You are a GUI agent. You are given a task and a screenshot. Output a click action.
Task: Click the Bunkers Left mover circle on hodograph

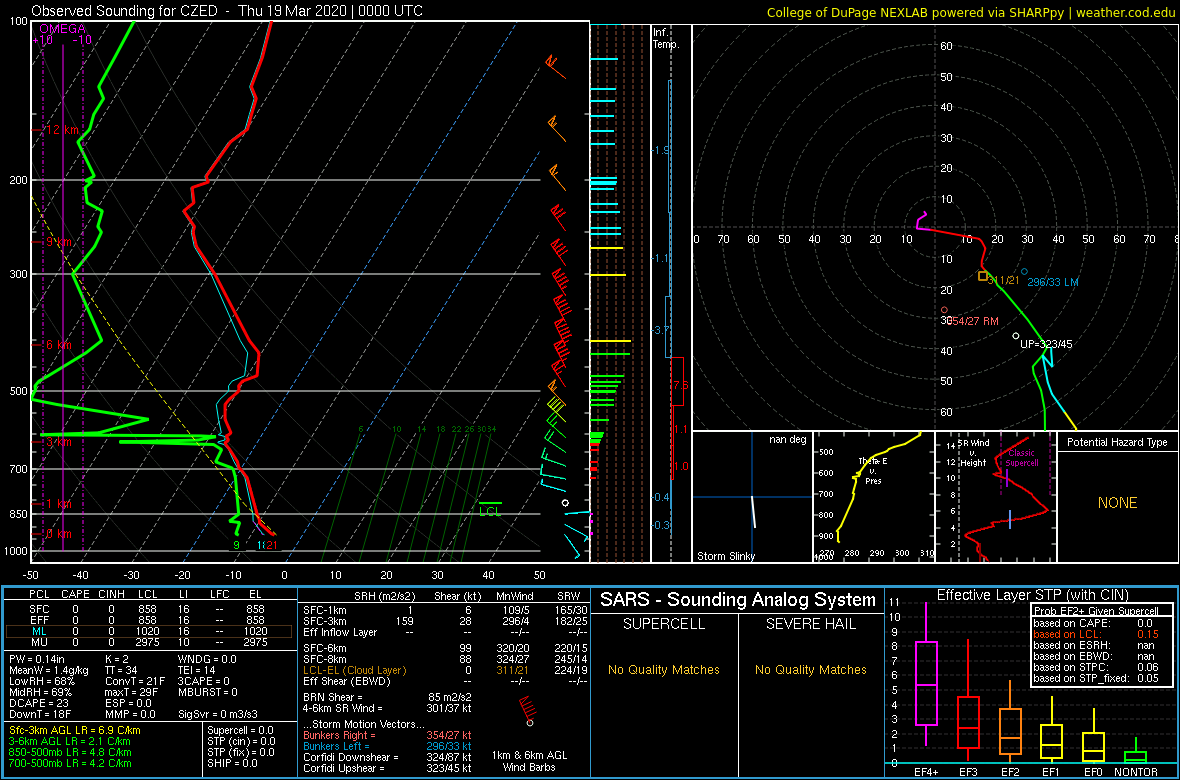[1024, 271]
